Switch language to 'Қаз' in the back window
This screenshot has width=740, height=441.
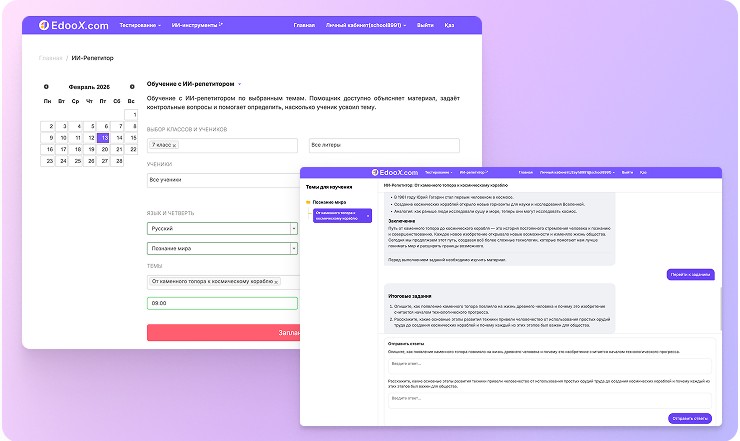click(449, 25)
